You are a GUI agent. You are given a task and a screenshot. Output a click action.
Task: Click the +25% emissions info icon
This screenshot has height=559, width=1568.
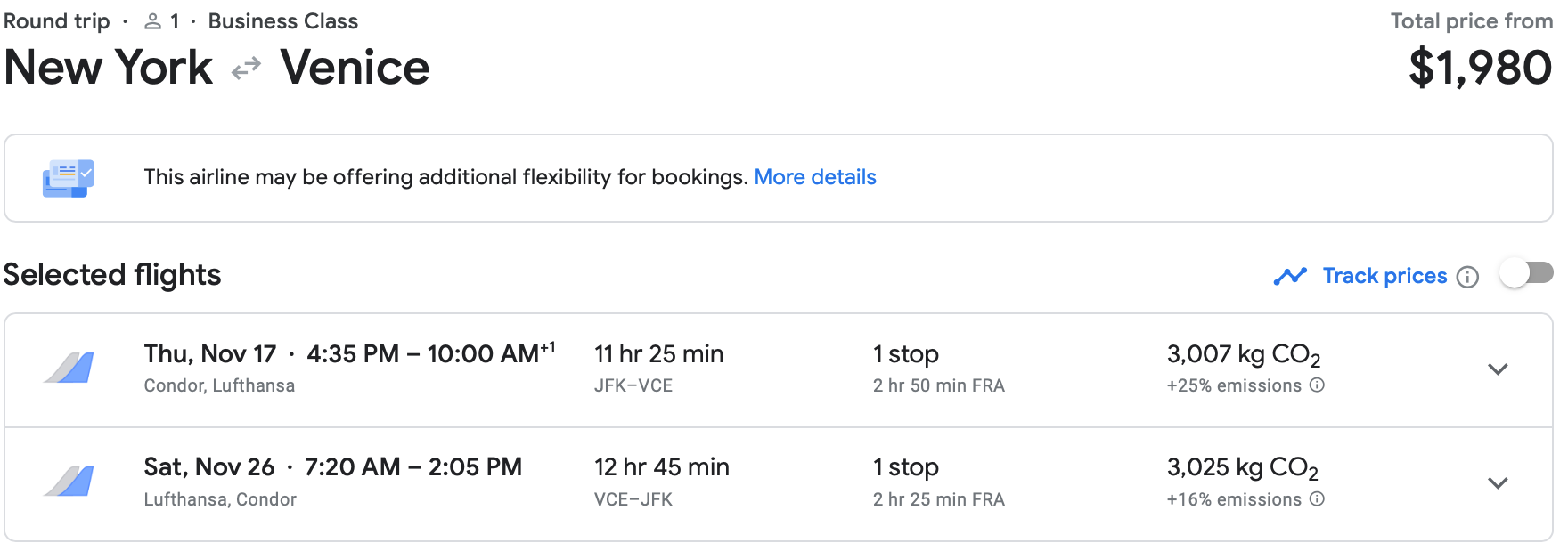pyautogui.click(x=1318, y=385)
